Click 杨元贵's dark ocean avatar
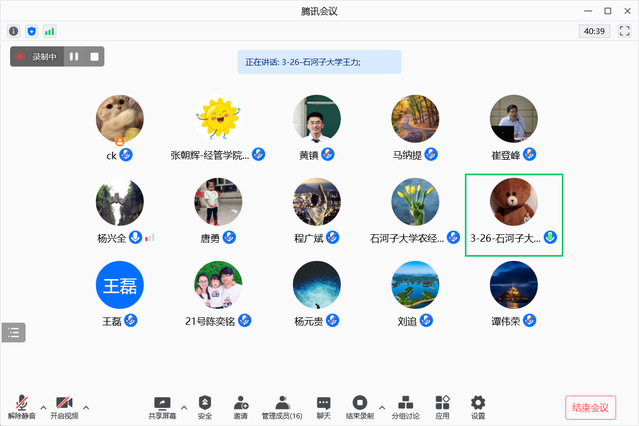 tap(317, 285)
